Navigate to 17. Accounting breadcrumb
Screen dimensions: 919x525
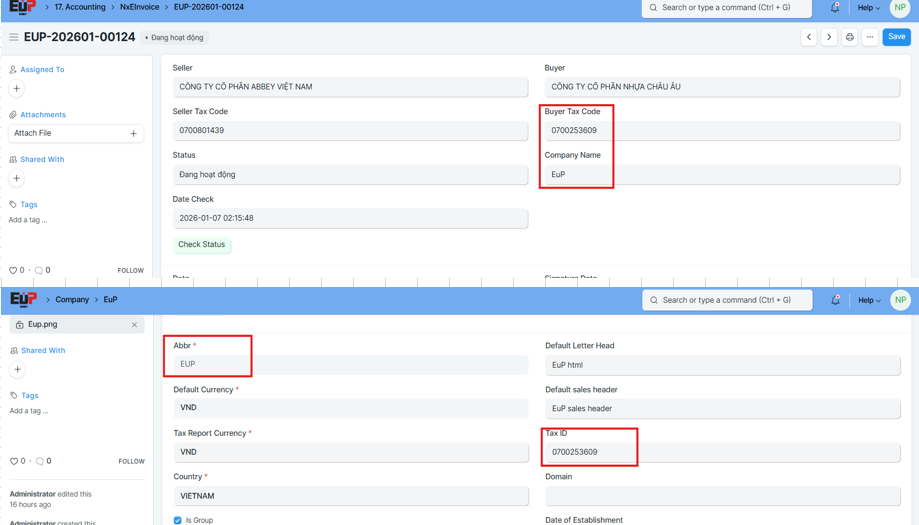click(x=79, y=7)
